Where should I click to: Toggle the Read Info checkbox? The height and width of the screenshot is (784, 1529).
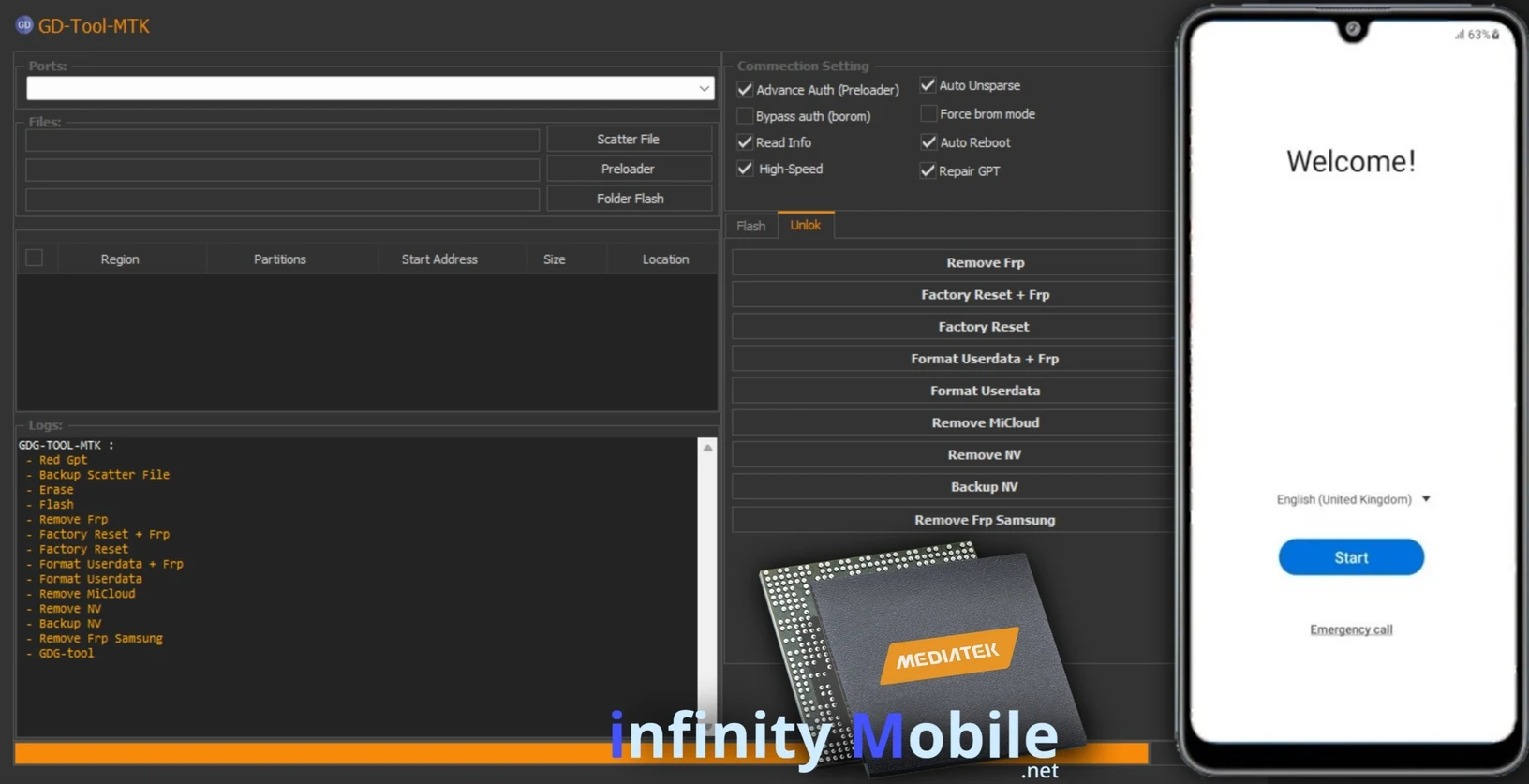tap(745, 141)
